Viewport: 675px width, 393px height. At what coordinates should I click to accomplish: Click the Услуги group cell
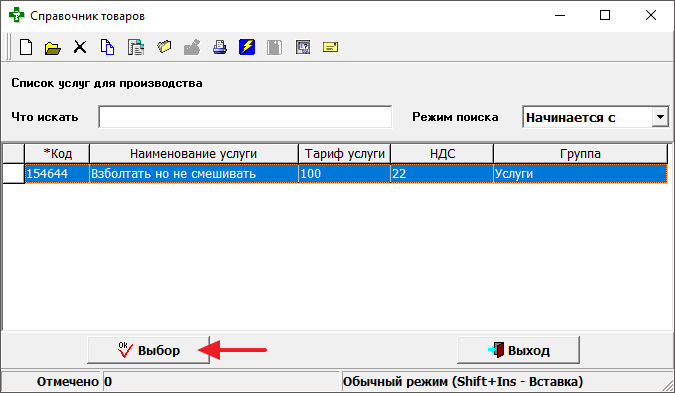pos(580,173)
